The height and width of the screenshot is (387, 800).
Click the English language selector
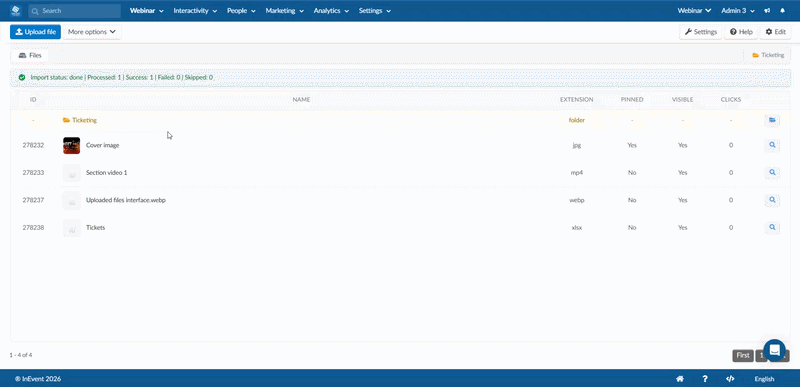tap(764, 379)
